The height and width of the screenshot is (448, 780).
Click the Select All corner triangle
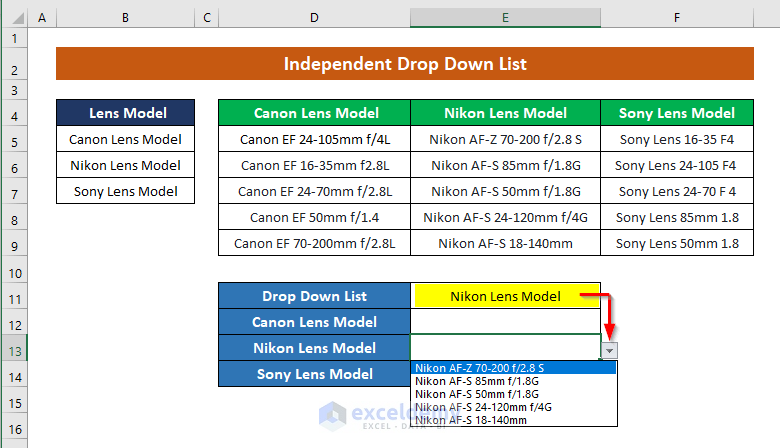click(x=16, y=18)
